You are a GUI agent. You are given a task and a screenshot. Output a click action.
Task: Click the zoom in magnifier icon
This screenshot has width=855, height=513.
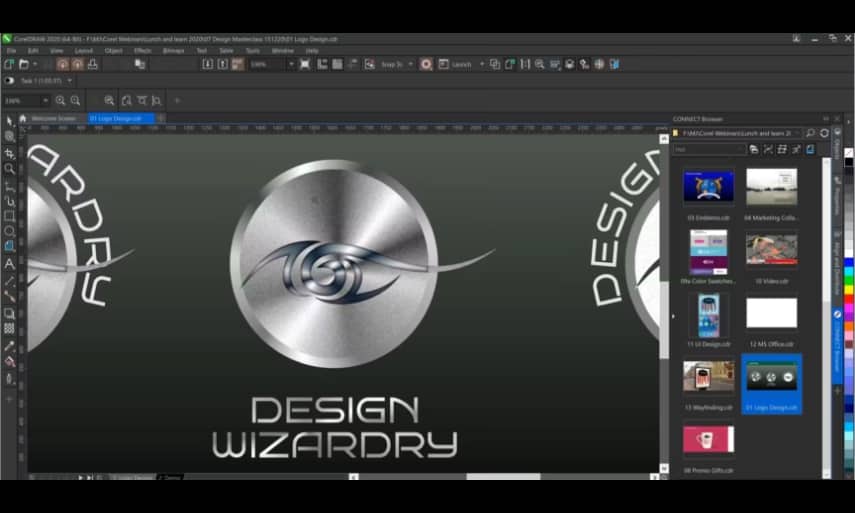tap(60, 101)
